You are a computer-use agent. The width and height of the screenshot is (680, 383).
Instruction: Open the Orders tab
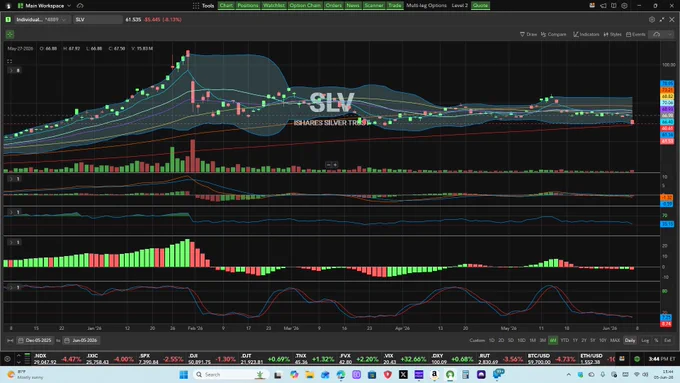click(333, 6)
